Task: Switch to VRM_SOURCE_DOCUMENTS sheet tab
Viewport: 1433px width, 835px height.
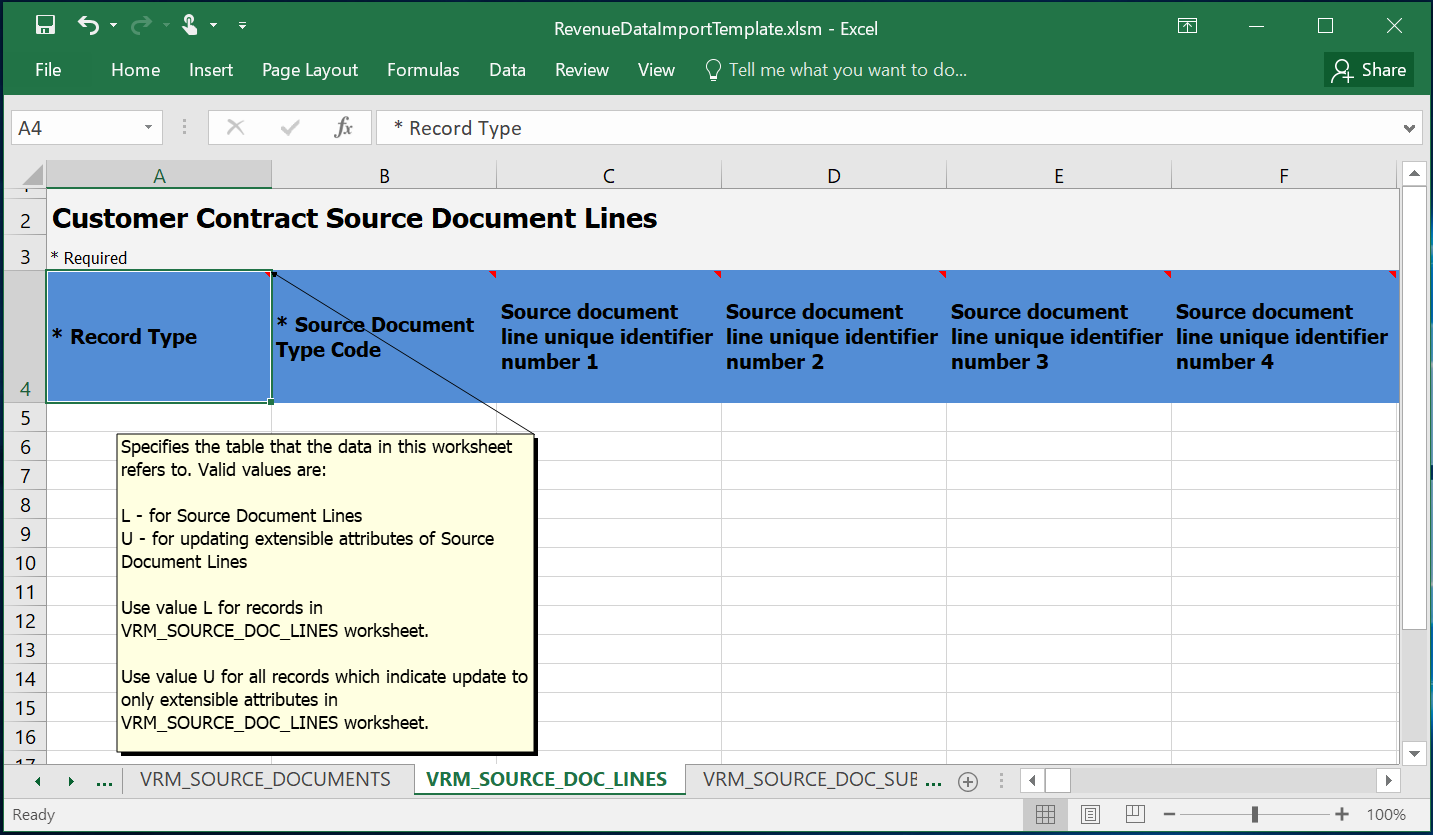Action: pyautogui.click(x=265, y=780)
